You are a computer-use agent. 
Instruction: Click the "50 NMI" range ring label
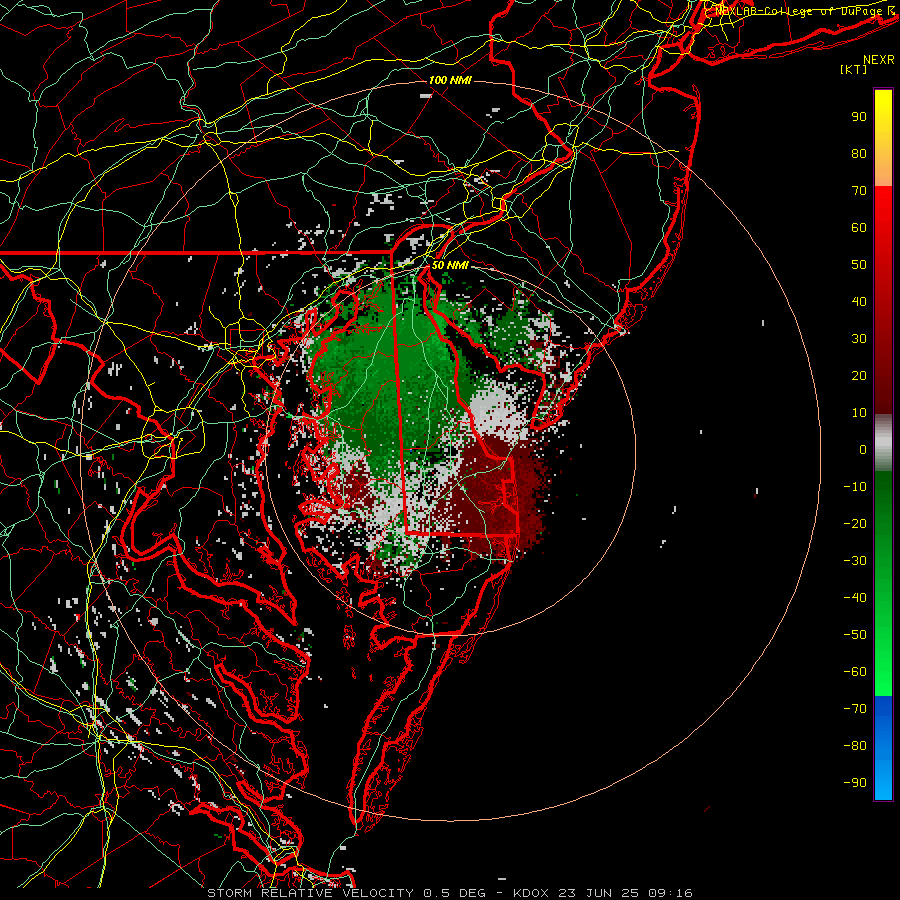(x=450, y=265)
